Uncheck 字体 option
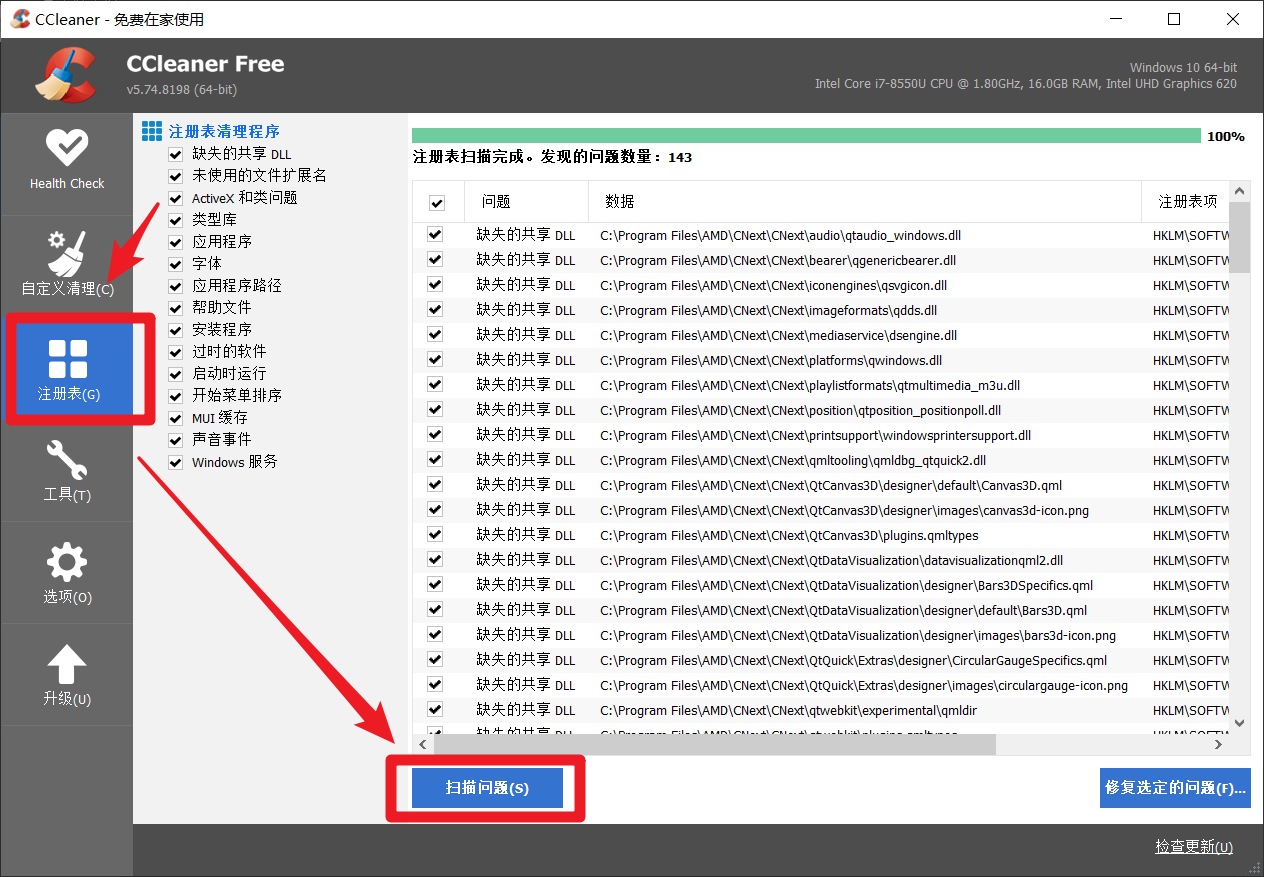This screenshot has height=877, width=1264. coord(176,264)
